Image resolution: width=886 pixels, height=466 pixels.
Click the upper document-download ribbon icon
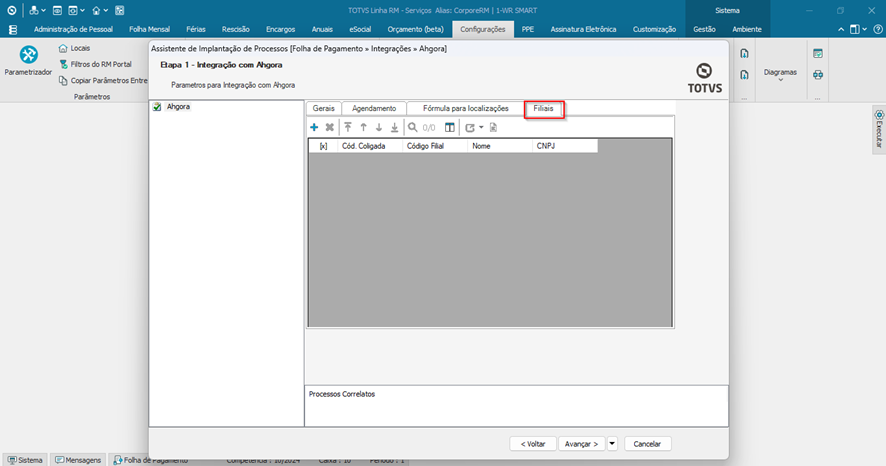click(745, 54)
